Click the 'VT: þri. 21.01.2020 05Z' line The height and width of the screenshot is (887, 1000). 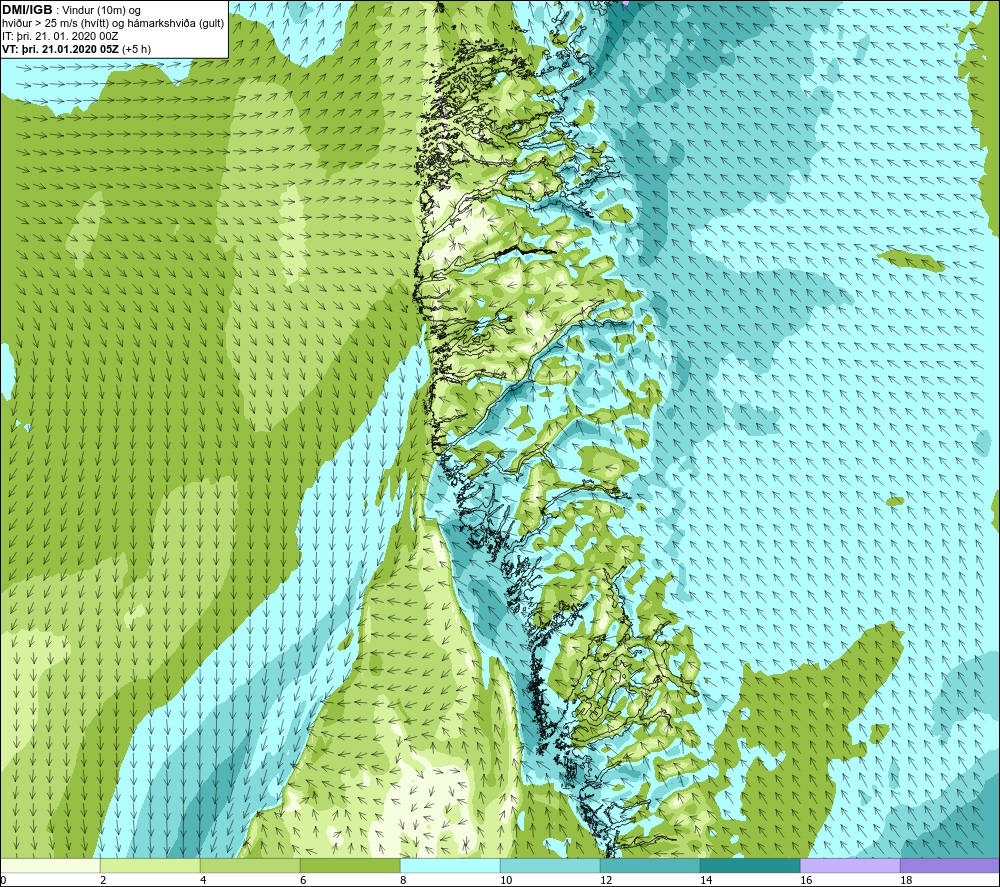click(60, 49)
